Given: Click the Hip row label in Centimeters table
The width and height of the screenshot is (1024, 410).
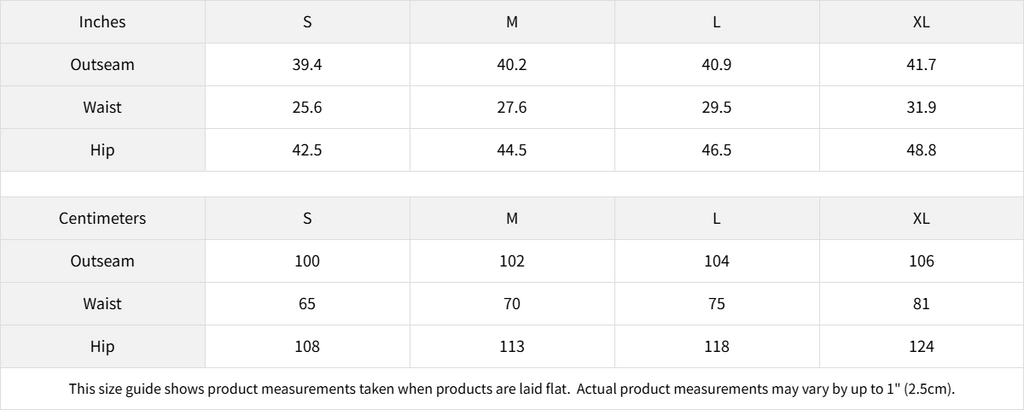Looking at the screenshot, I should click(102, 347).
